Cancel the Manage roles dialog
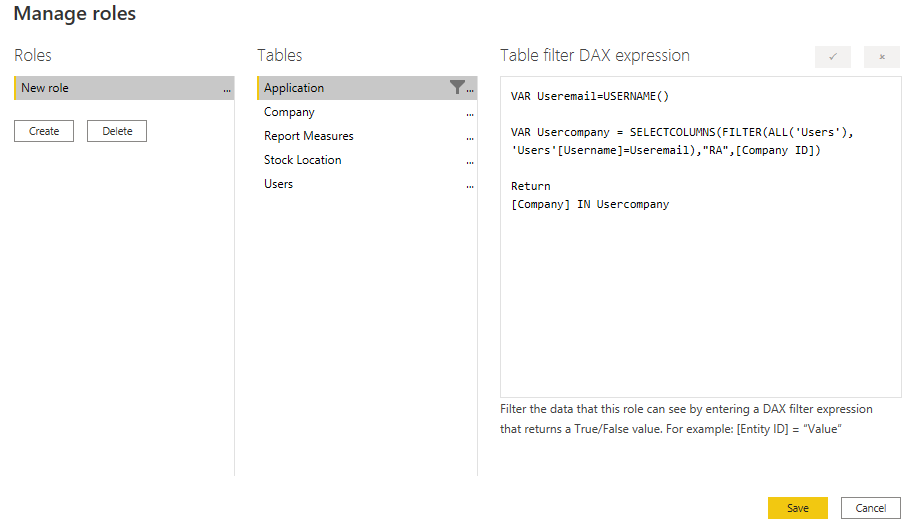 tap(871, 508)
